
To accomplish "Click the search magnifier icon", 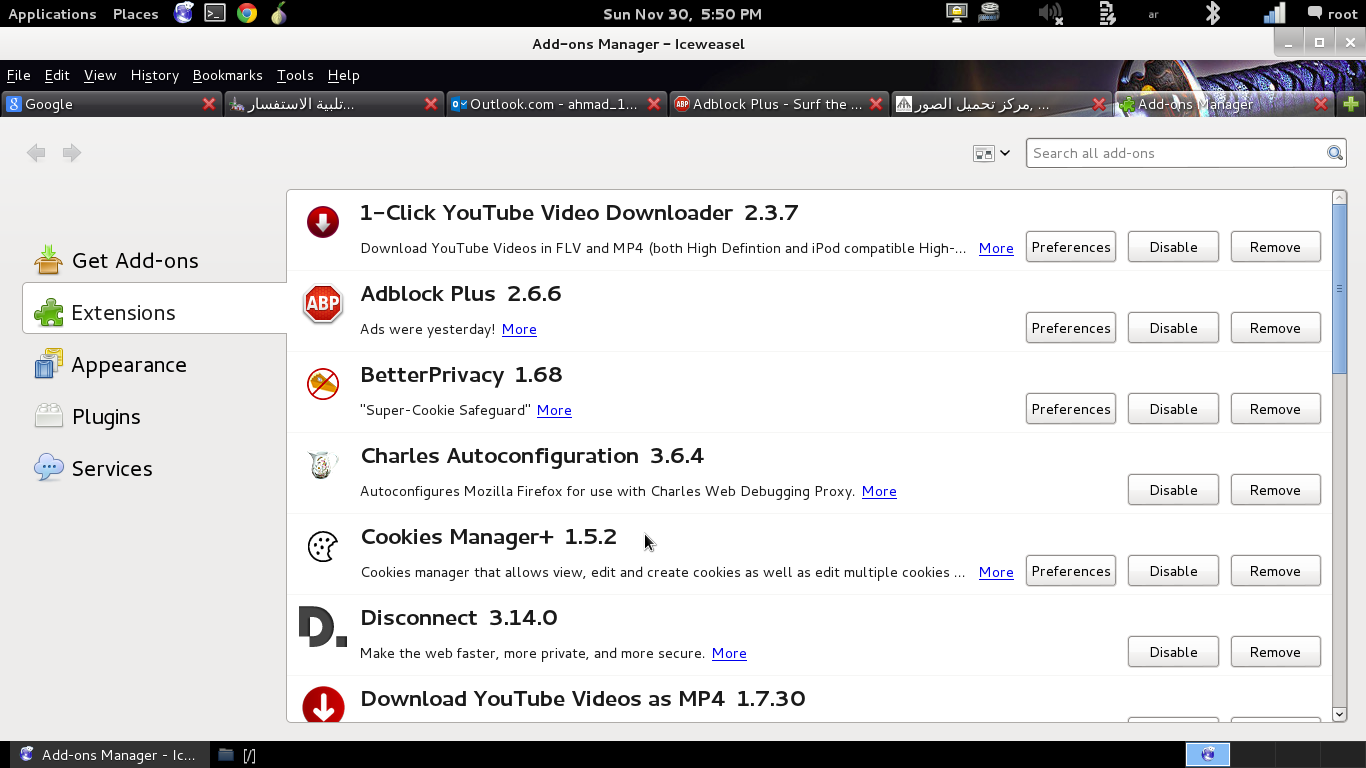I will (x=1334, y=153).
